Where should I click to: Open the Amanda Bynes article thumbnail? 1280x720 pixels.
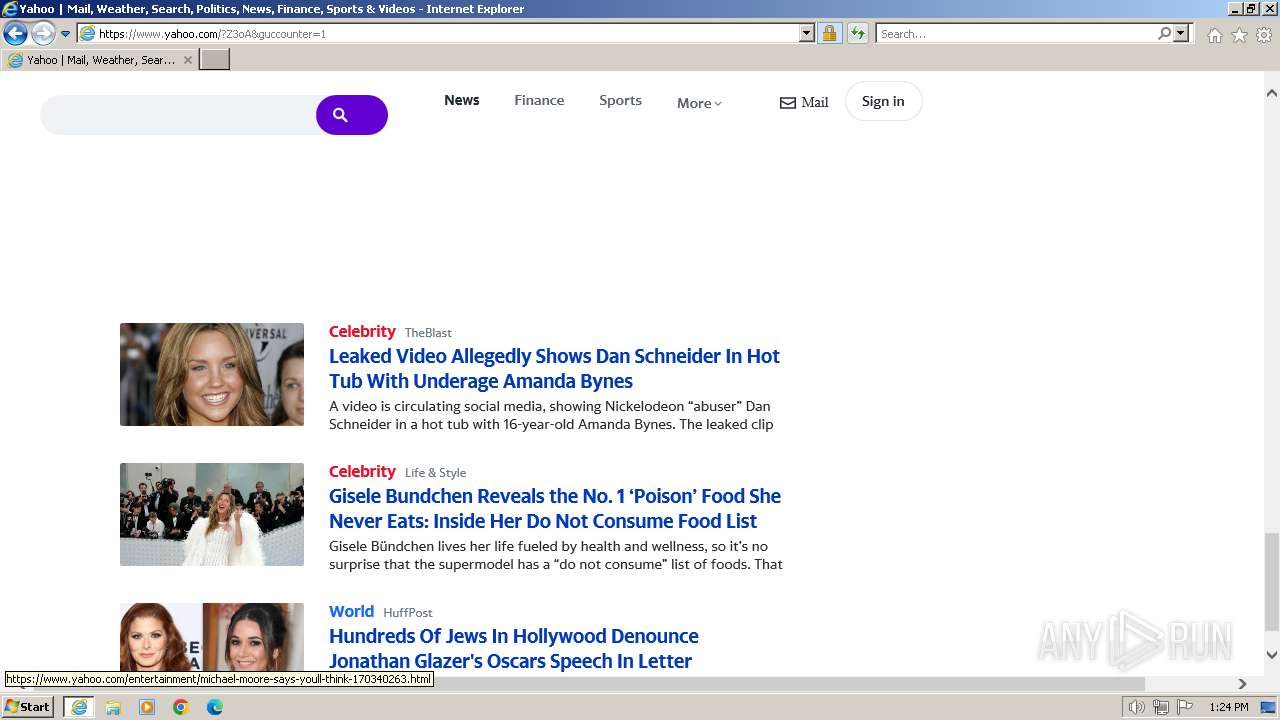coord(212,374)
